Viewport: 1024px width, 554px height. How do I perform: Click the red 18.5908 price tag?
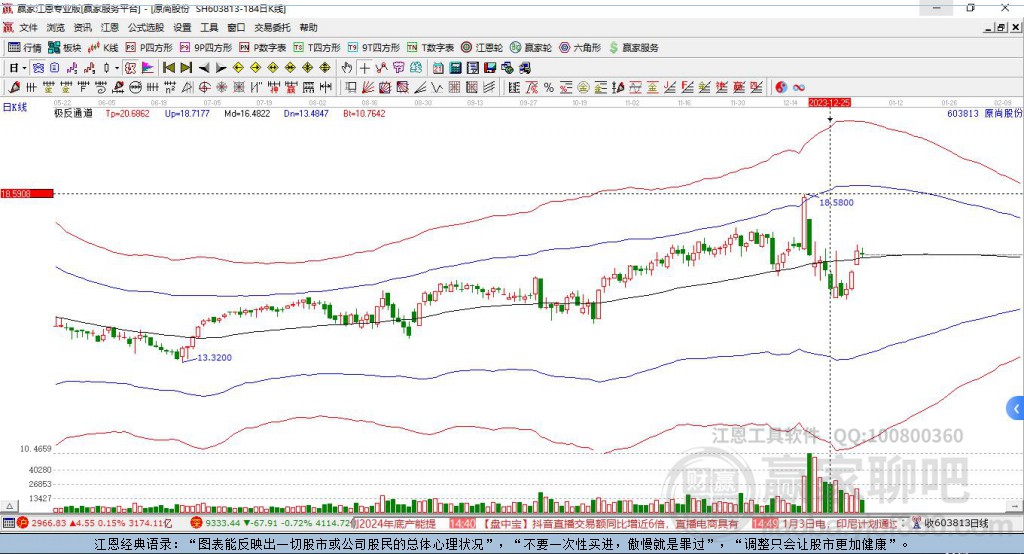(27, 193)
